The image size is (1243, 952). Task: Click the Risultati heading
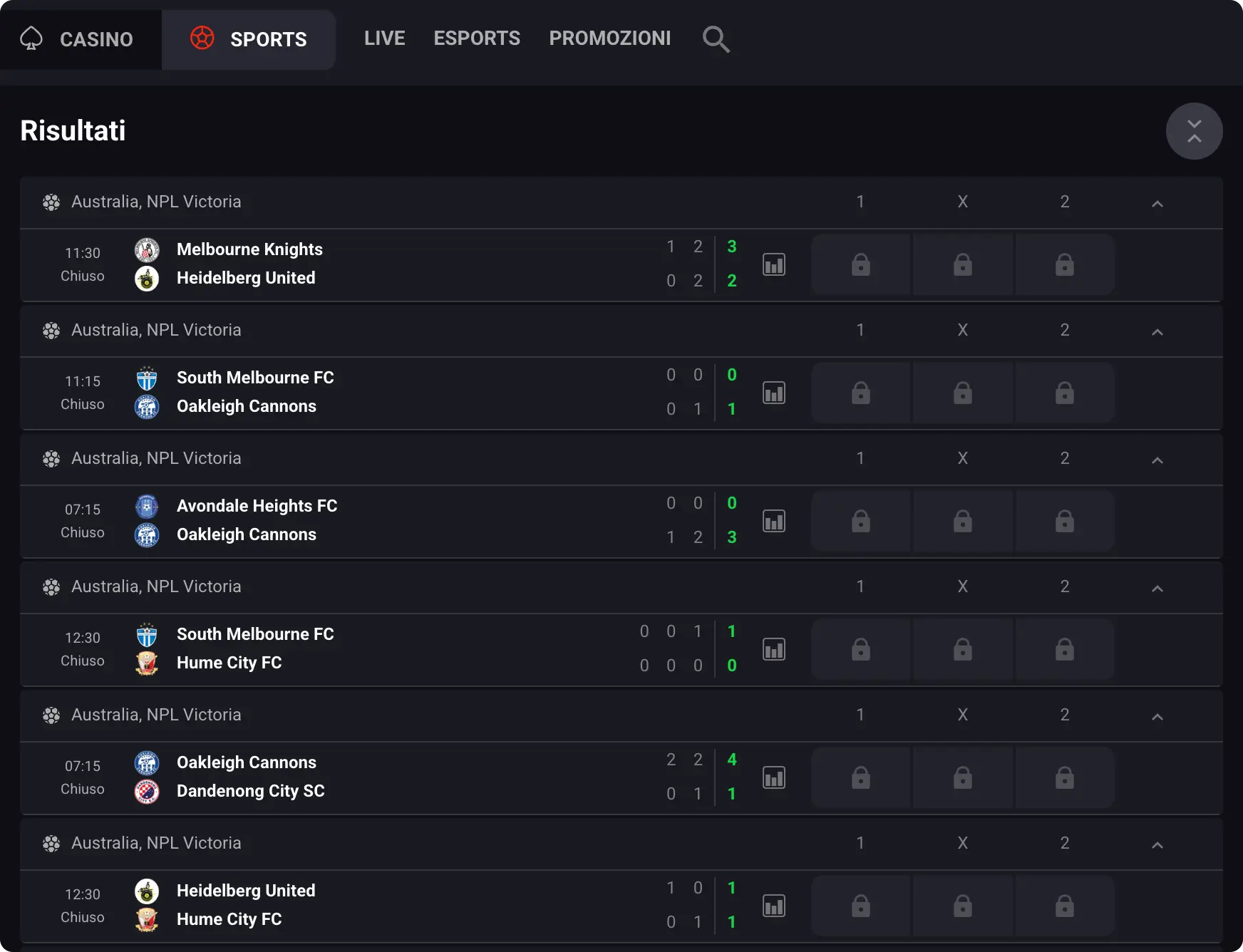coord(73,131)
